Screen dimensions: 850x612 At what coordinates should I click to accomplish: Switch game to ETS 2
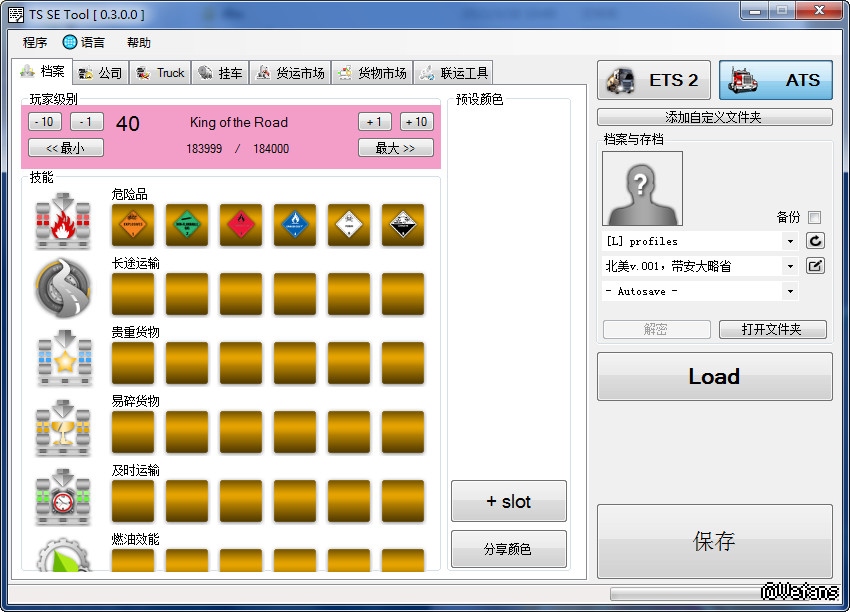654,80
